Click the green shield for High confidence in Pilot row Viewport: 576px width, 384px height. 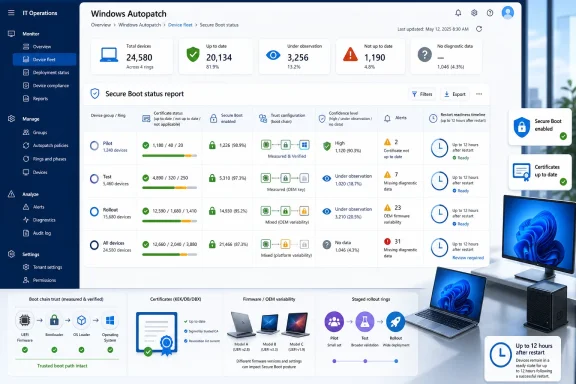tap(327, 146)
